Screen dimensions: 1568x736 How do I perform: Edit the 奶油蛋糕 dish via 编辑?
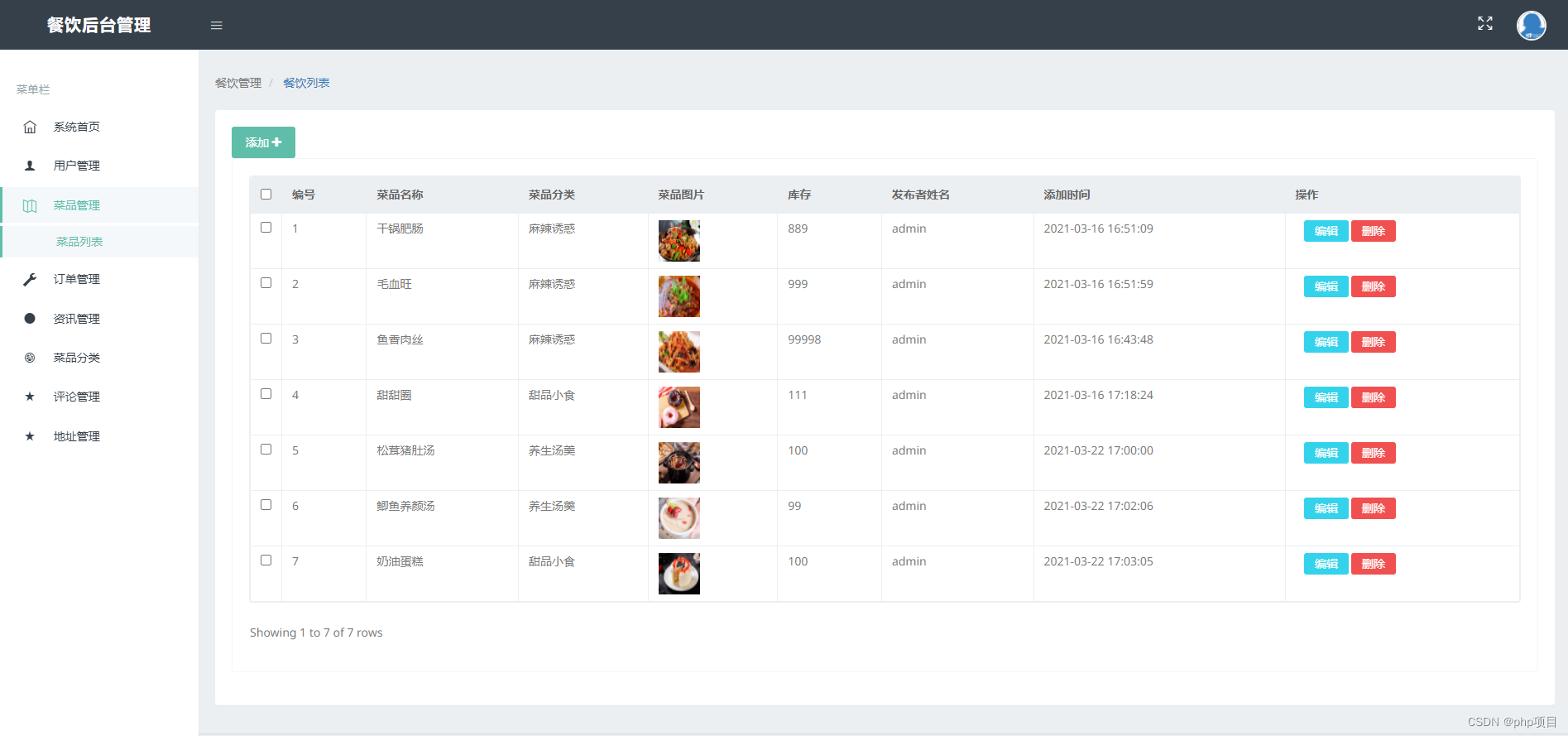(x=1326, y=564)
